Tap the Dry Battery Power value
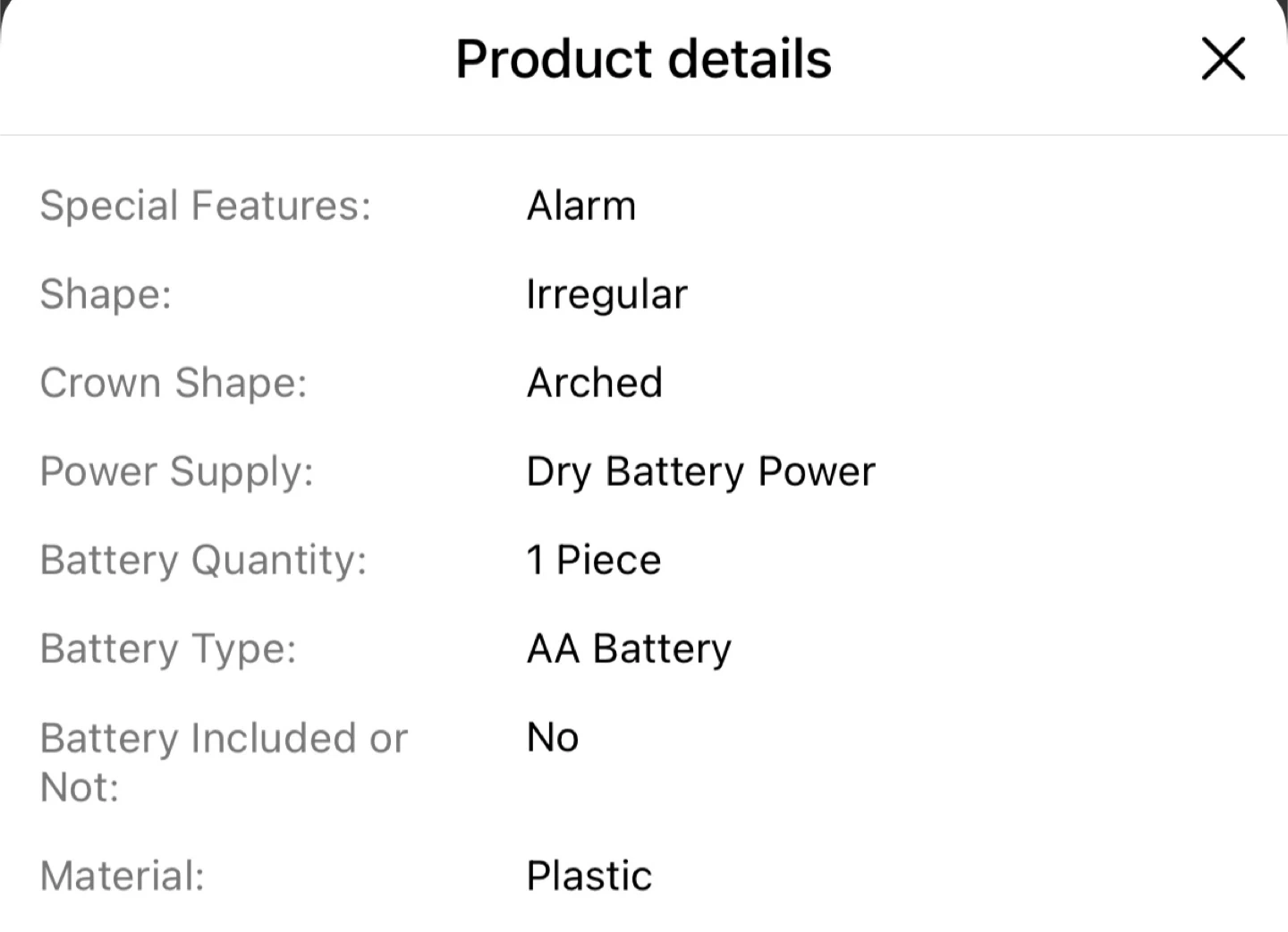Image resolution: width=1288 pixels, height=932 pixels. 700,471
